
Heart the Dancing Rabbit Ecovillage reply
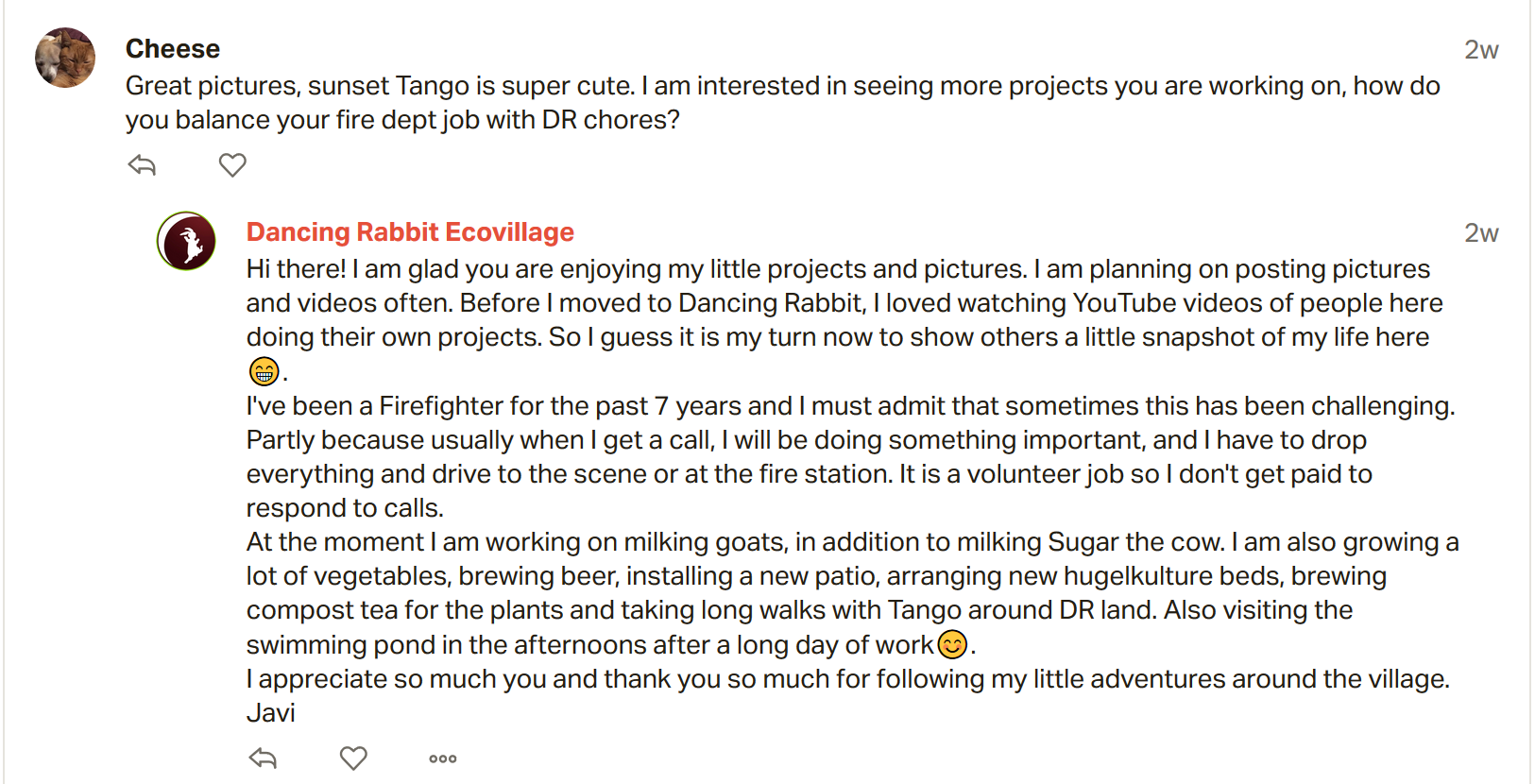click(353, 758)
